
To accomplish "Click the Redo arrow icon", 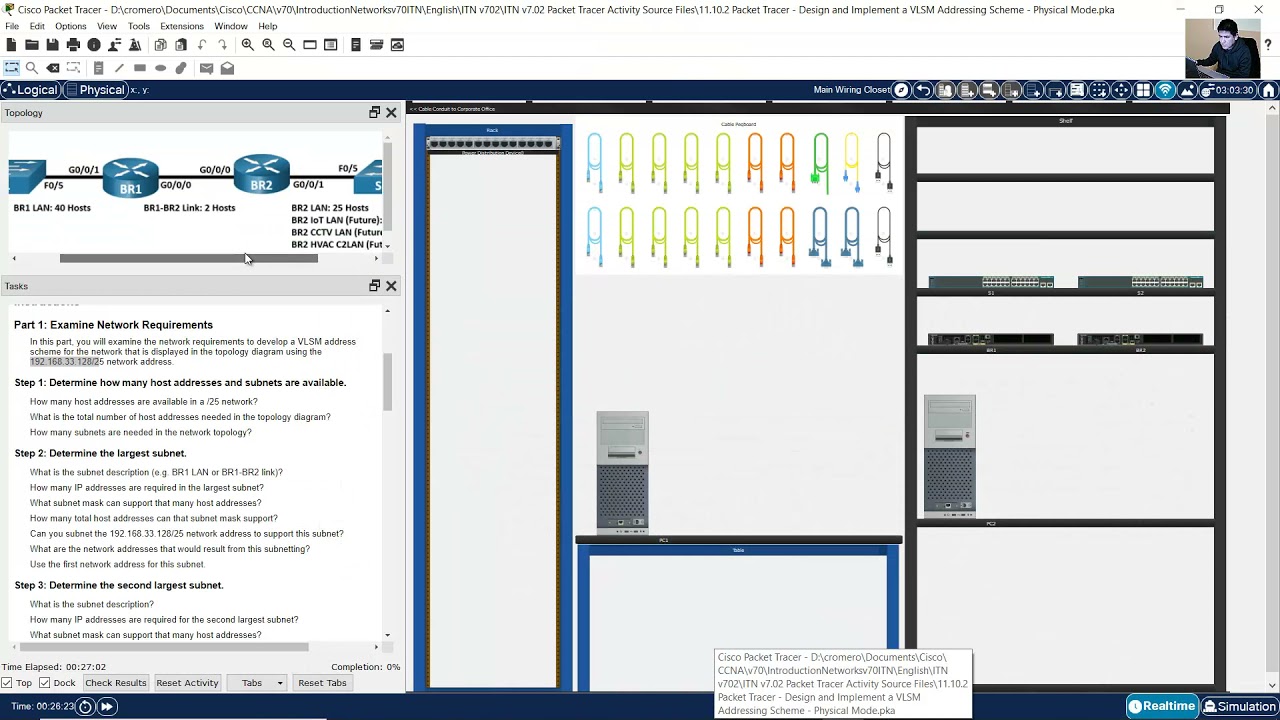I will pos(222,45).
